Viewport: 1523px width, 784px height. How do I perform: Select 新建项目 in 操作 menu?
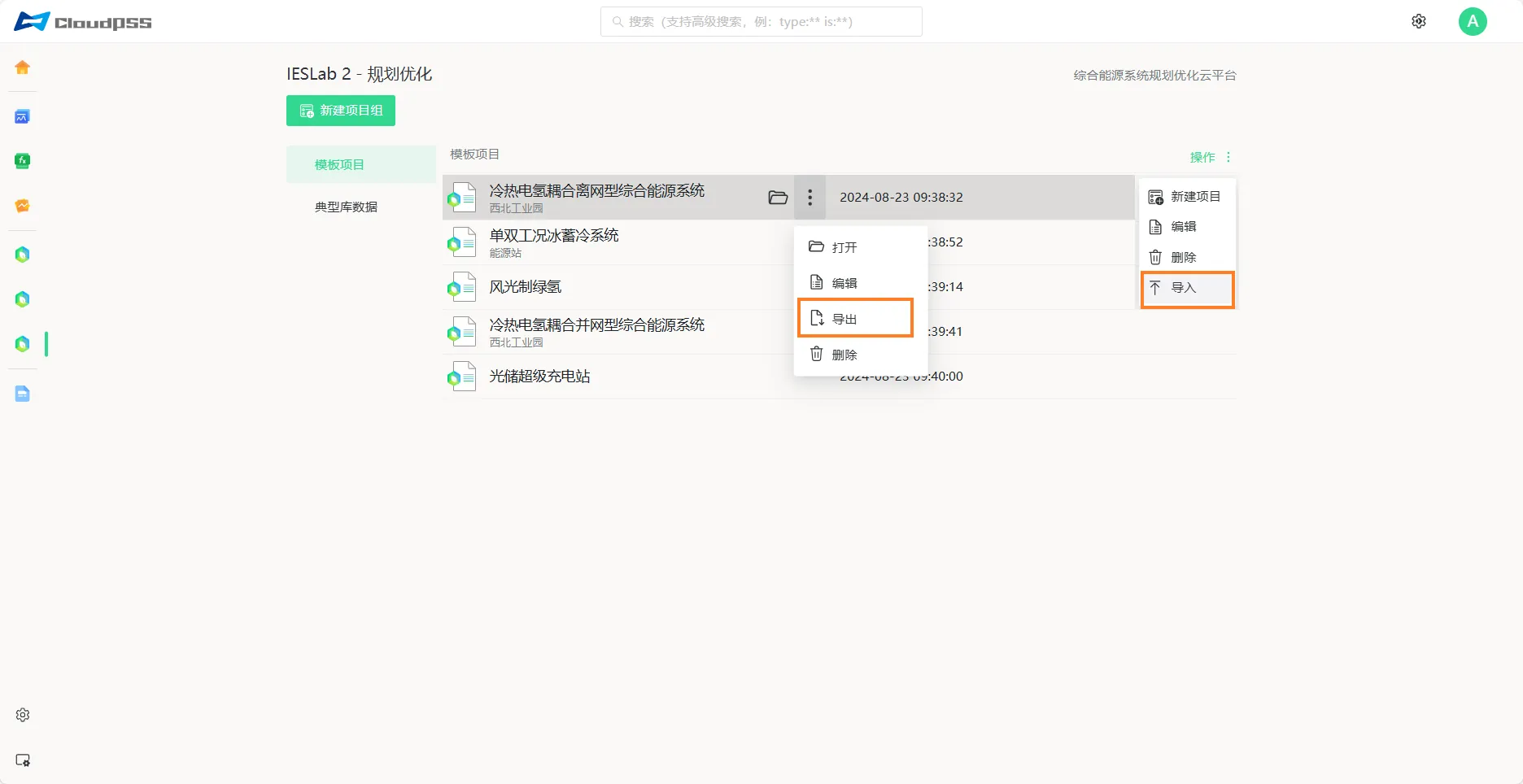coord(1187,197)
